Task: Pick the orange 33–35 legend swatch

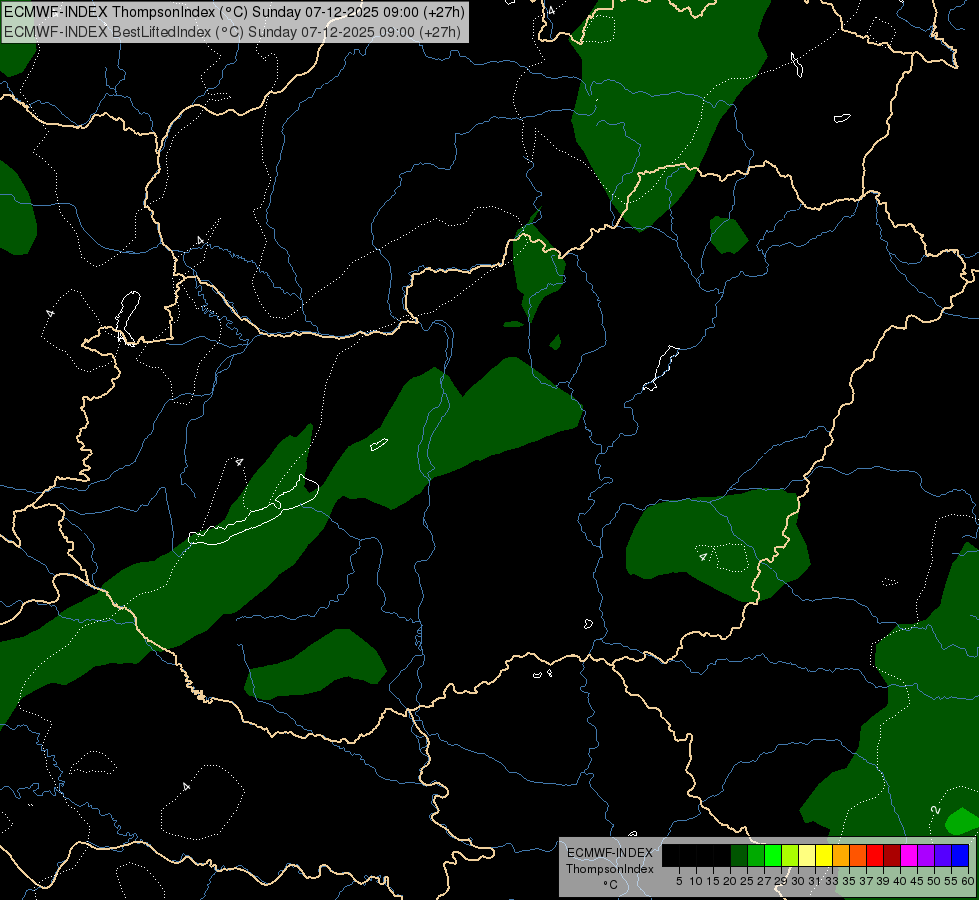Action: click(x=841, y=855)
